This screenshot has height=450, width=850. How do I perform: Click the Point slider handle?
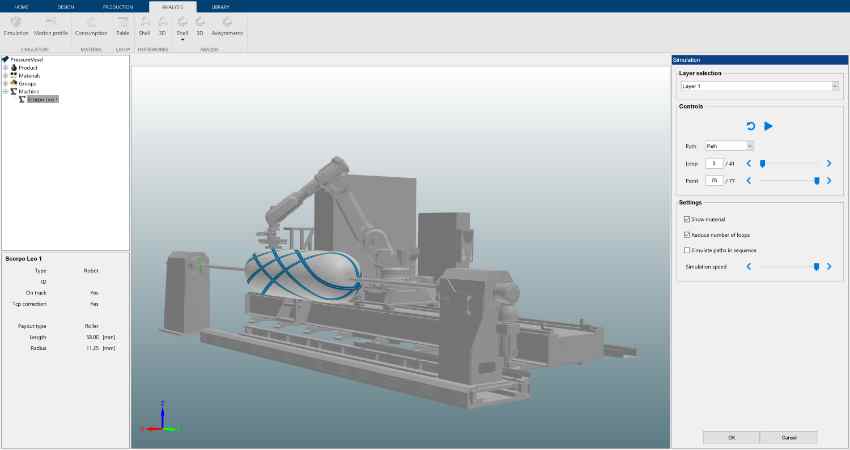tap(817, 181)
